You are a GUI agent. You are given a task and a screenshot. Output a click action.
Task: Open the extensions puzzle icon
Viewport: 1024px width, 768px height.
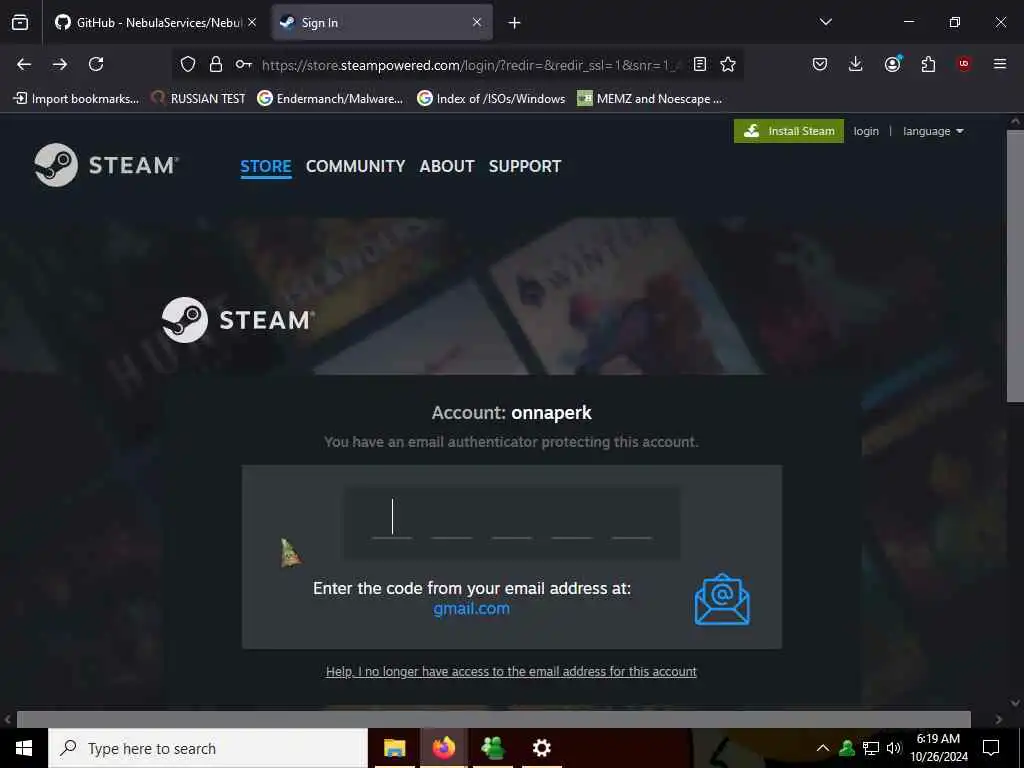928,64
